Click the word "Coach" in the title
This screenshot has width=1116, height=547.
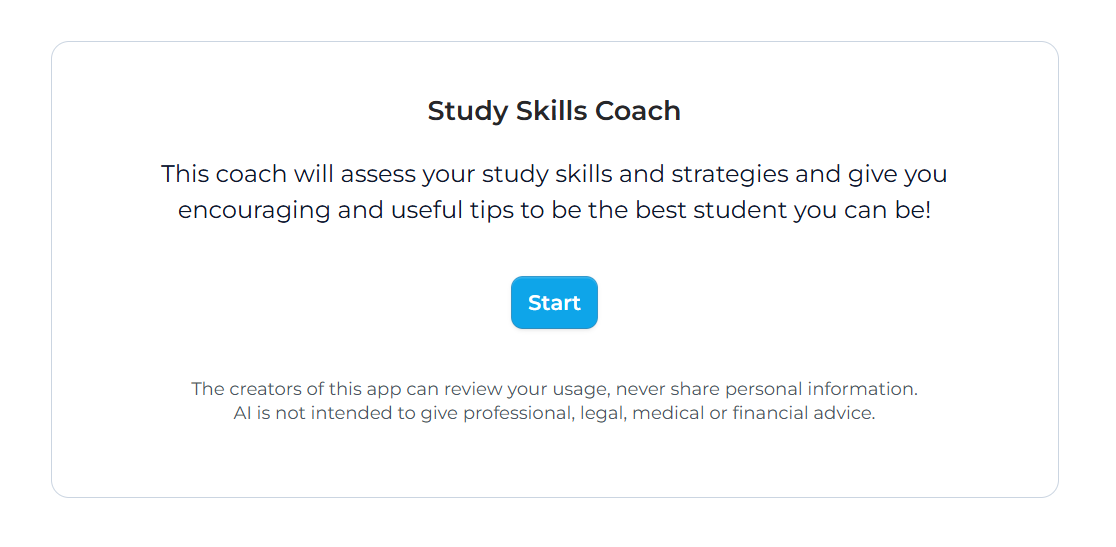tap(638, 111)
